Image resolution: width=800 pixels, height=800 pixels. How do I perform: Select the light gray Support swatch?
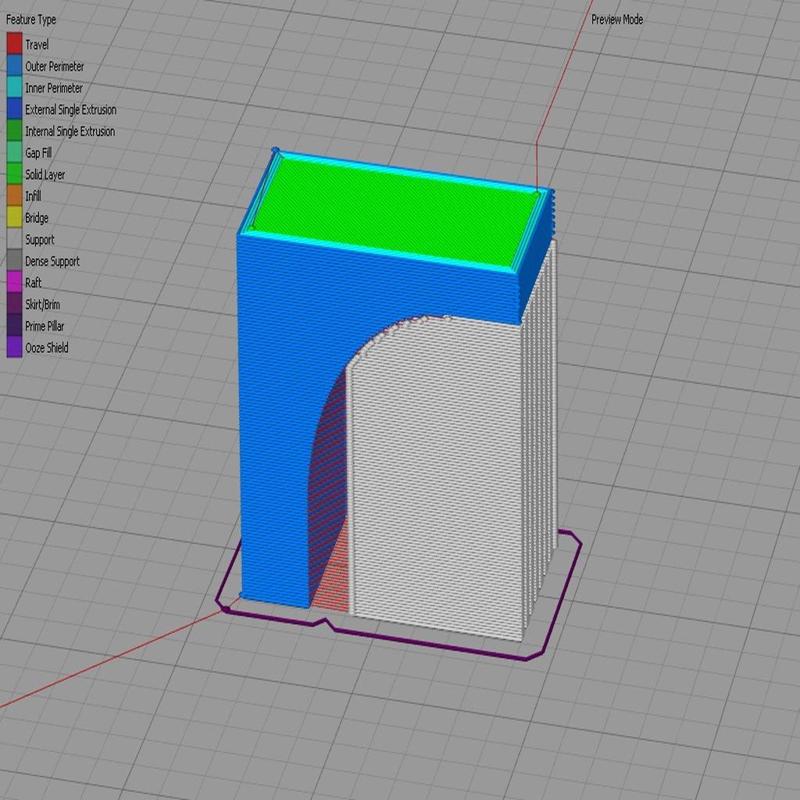pyautogui.click(x=14, y=240)
